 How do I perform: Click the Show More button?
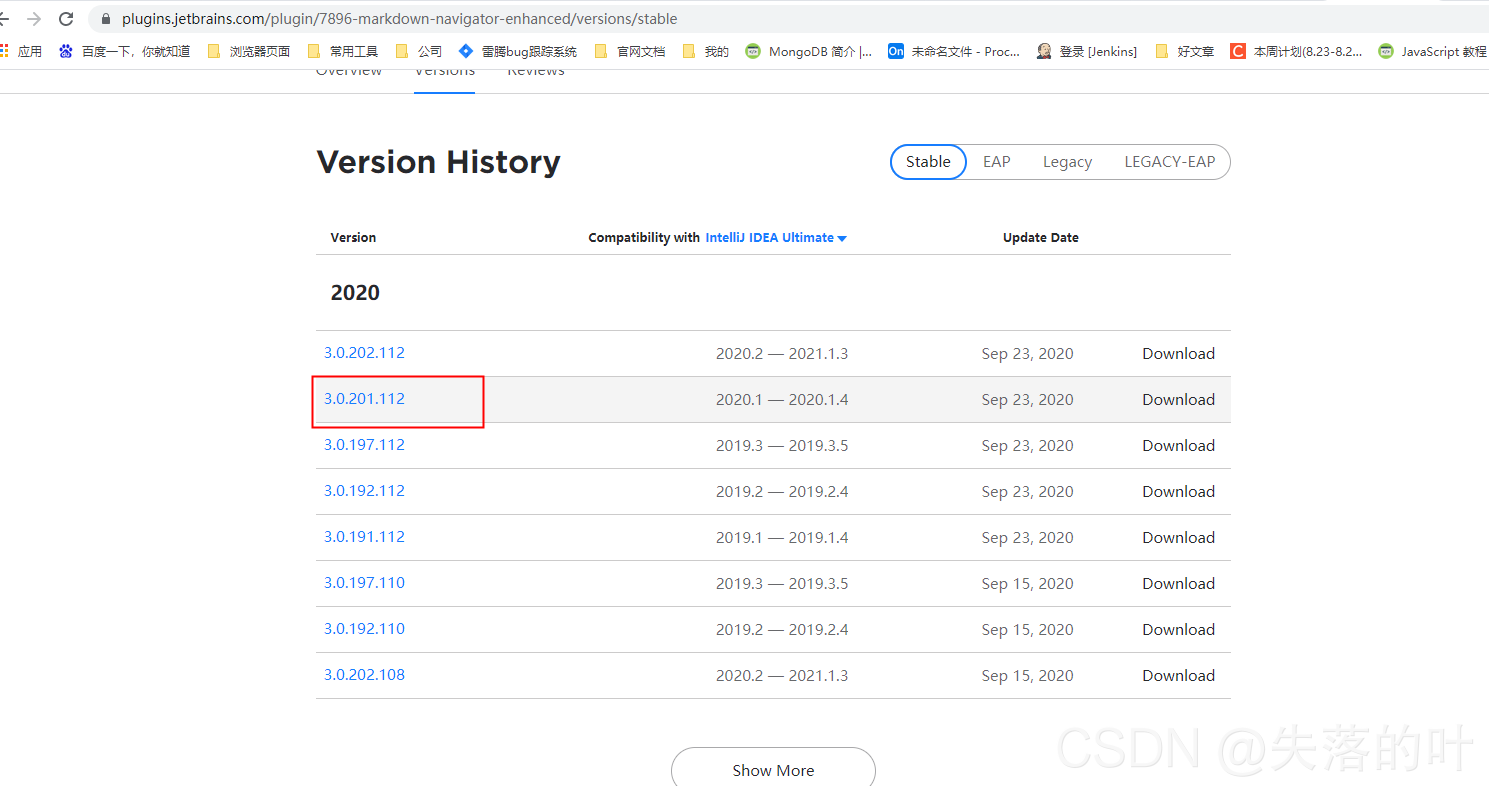click(x=773, y=767)
